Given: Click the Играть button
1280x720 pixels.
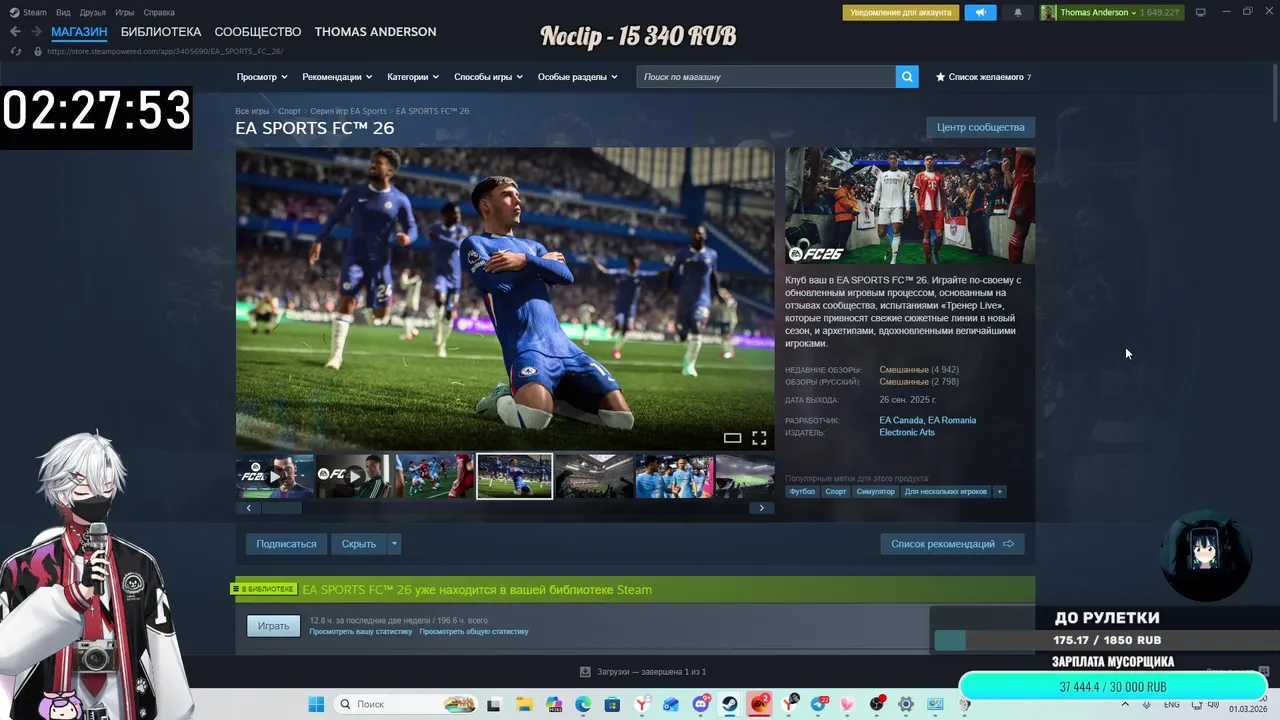Looking at the screenshot, I should click(x=274, y=626).
